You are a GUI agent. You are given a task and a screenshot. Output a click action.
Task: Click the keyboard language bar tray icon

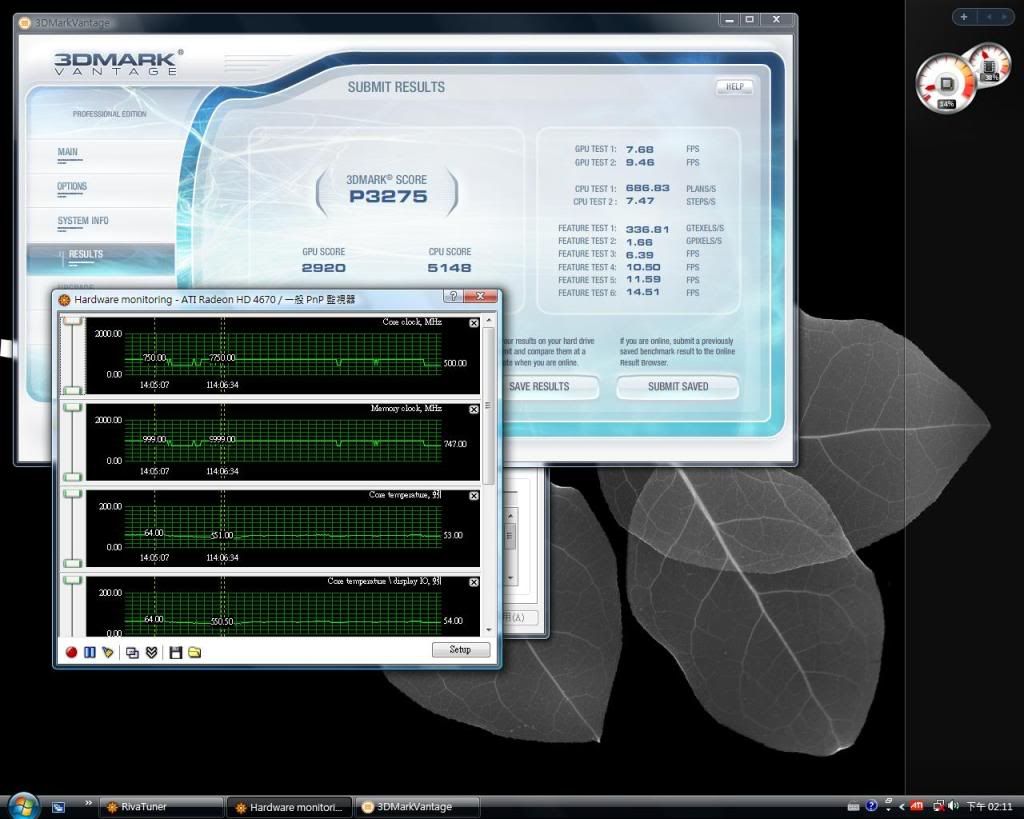pyautogui.click(x=854, y=807)
